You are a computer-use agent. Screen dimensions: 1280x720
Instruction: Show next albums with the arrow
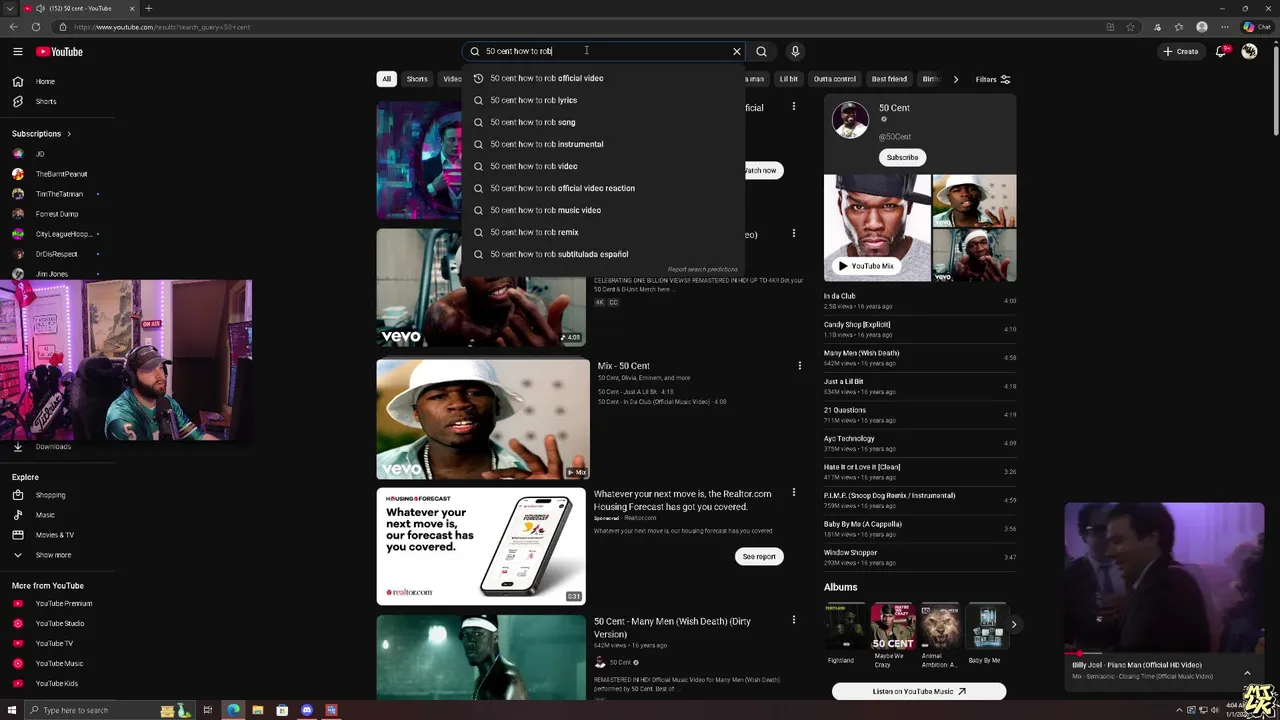[x=1013, y=625]
